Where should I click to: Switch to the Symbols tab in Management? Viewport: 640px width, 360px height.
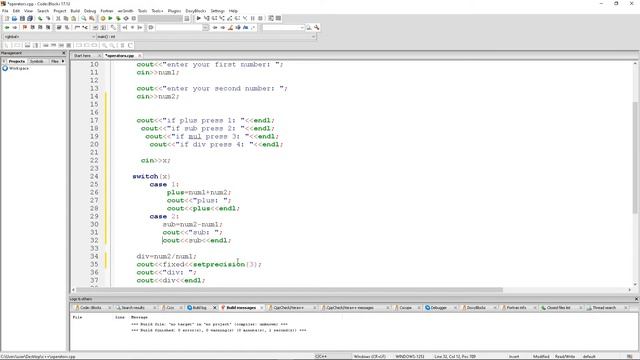(37, 61)
